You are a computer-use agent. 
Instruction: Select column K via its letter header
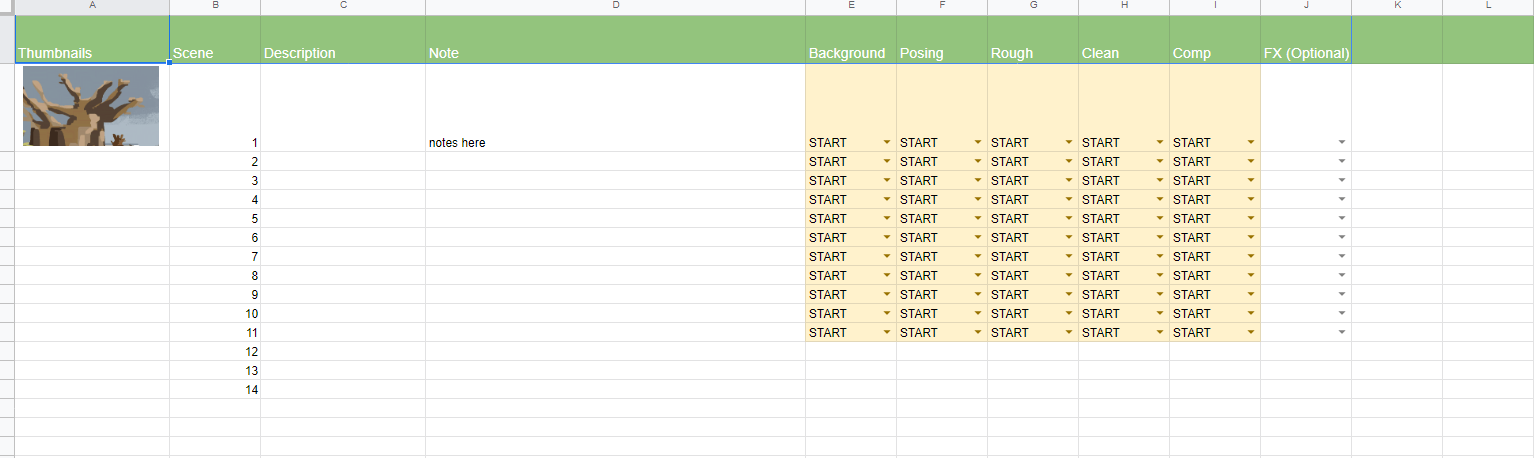pos(1397,6)
